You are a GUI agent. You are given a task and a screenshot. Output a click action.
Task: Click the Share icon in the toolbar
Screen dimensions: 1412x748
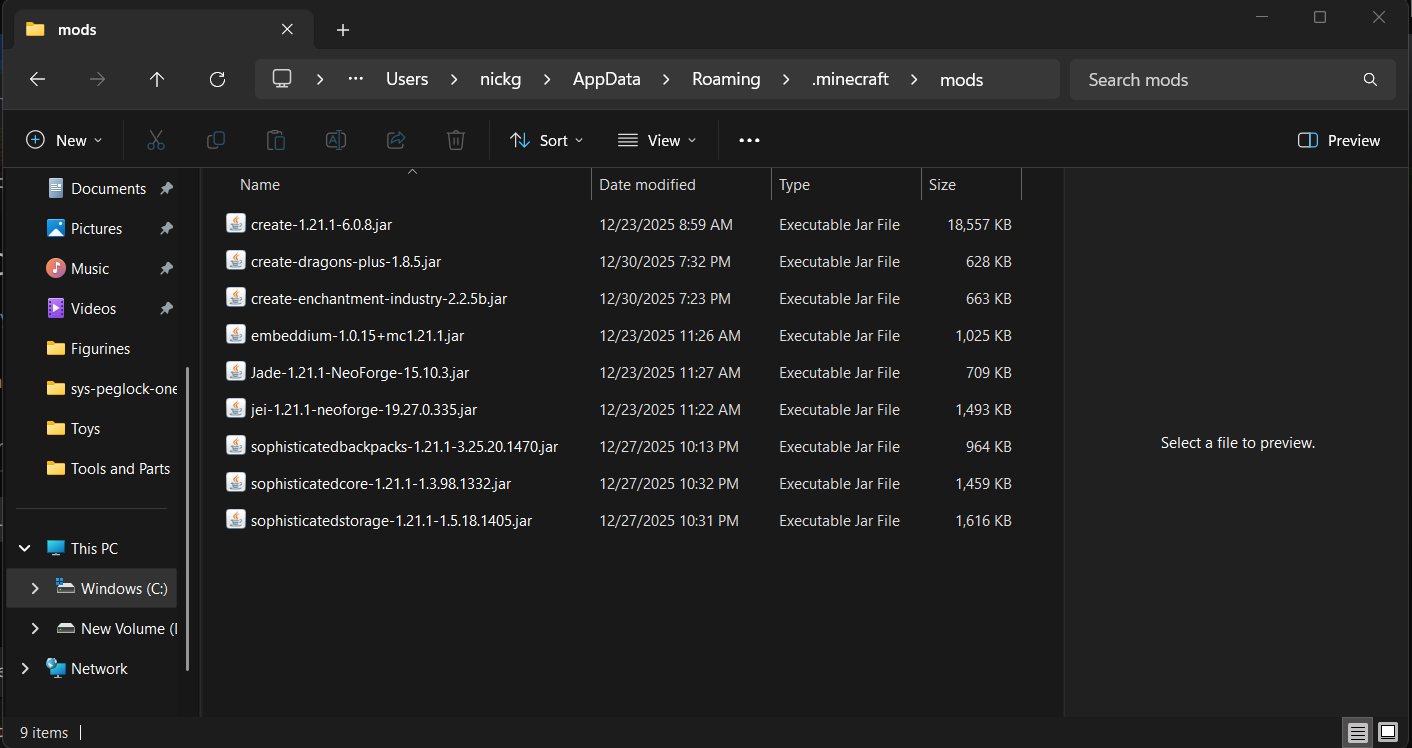click(x=396, y=140)
